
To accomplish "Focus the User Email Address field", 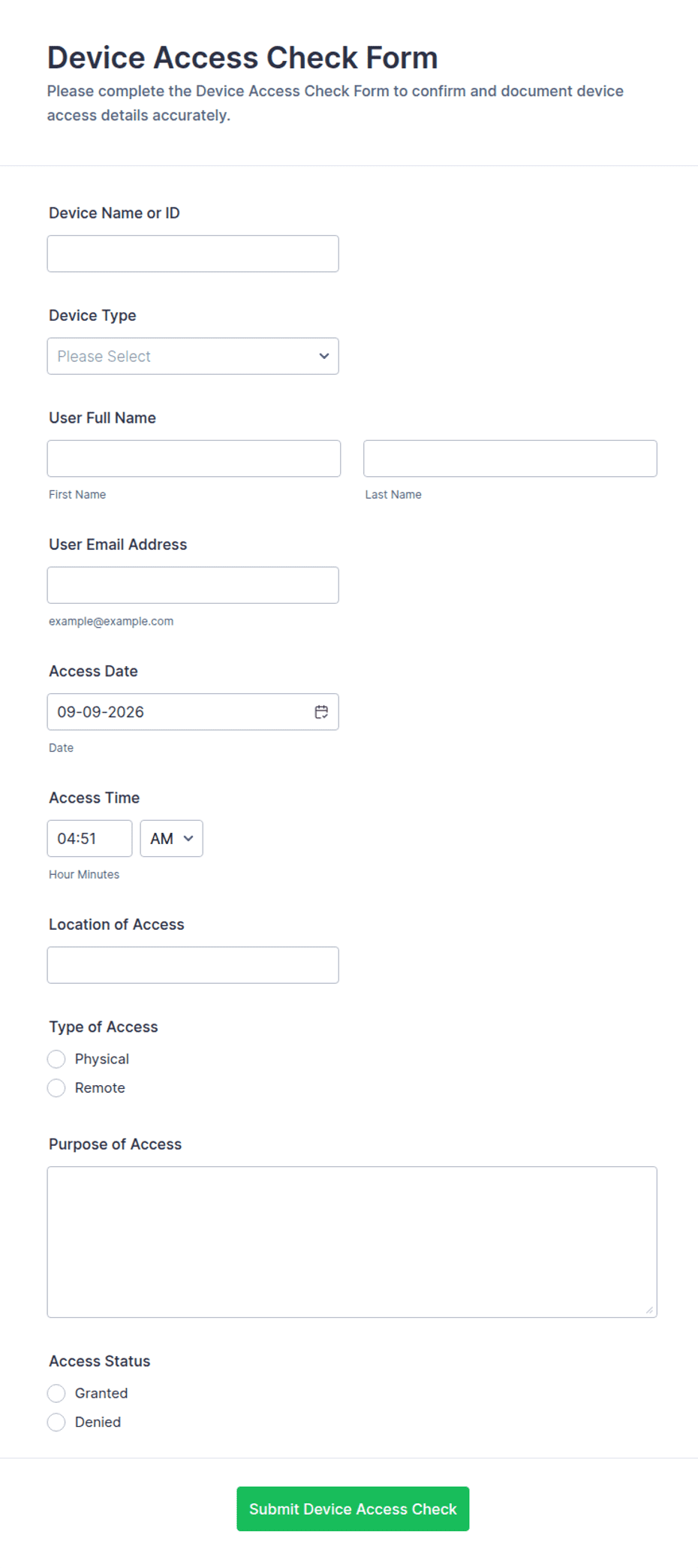I will [x=193, y=585].
